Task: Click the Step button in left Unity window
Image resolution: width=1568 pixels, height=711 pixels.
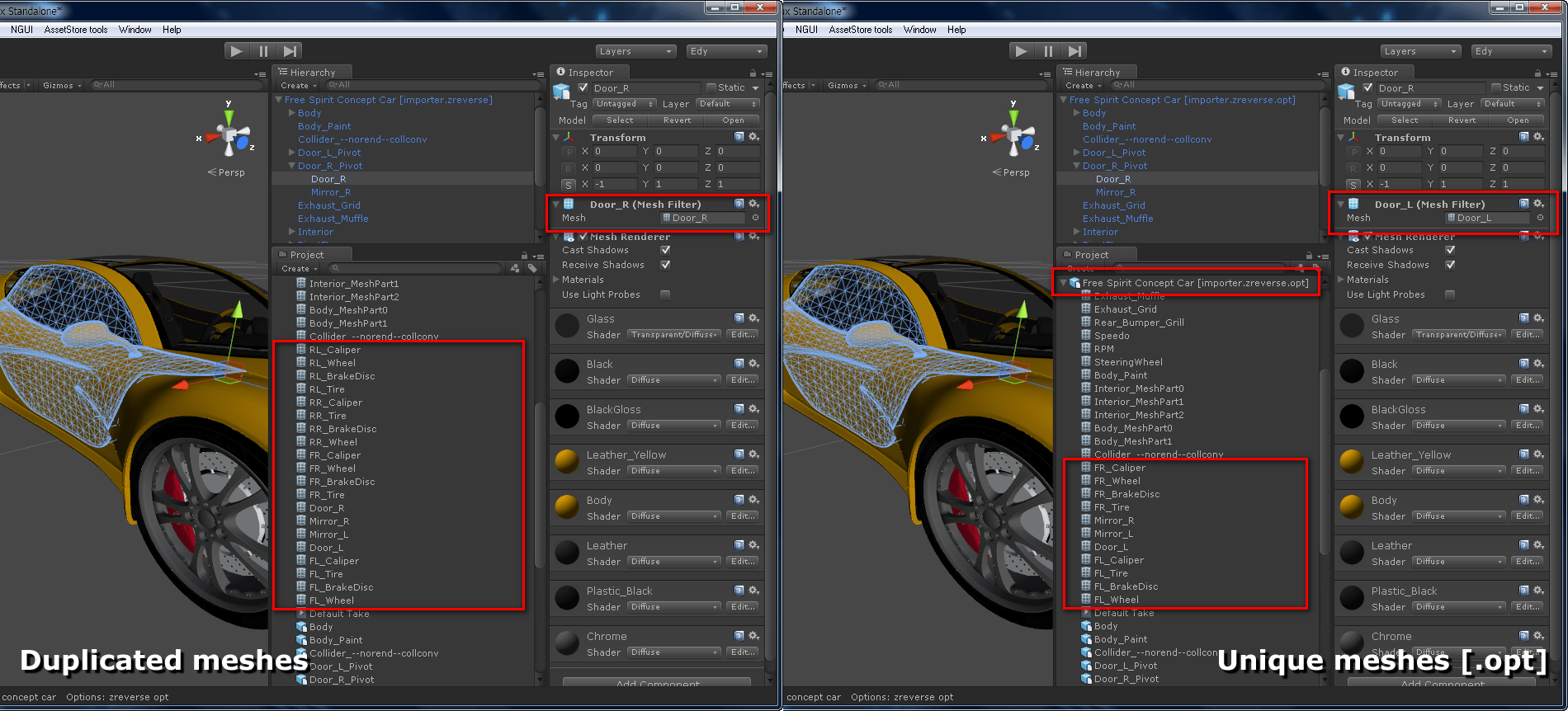Action: [290, 51]
